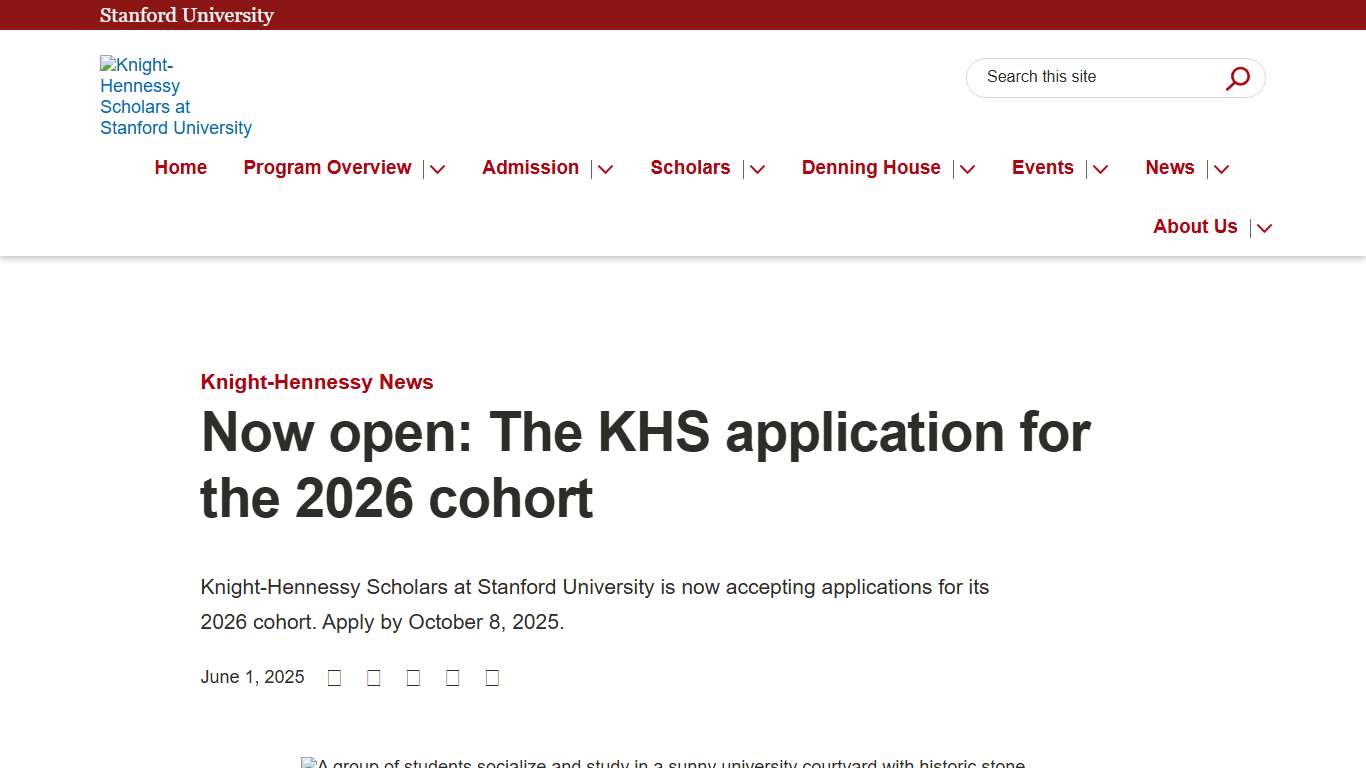Expand the About Us dropdown chevron
The width and height of the screenshot is (1366, 768).
1263,227
